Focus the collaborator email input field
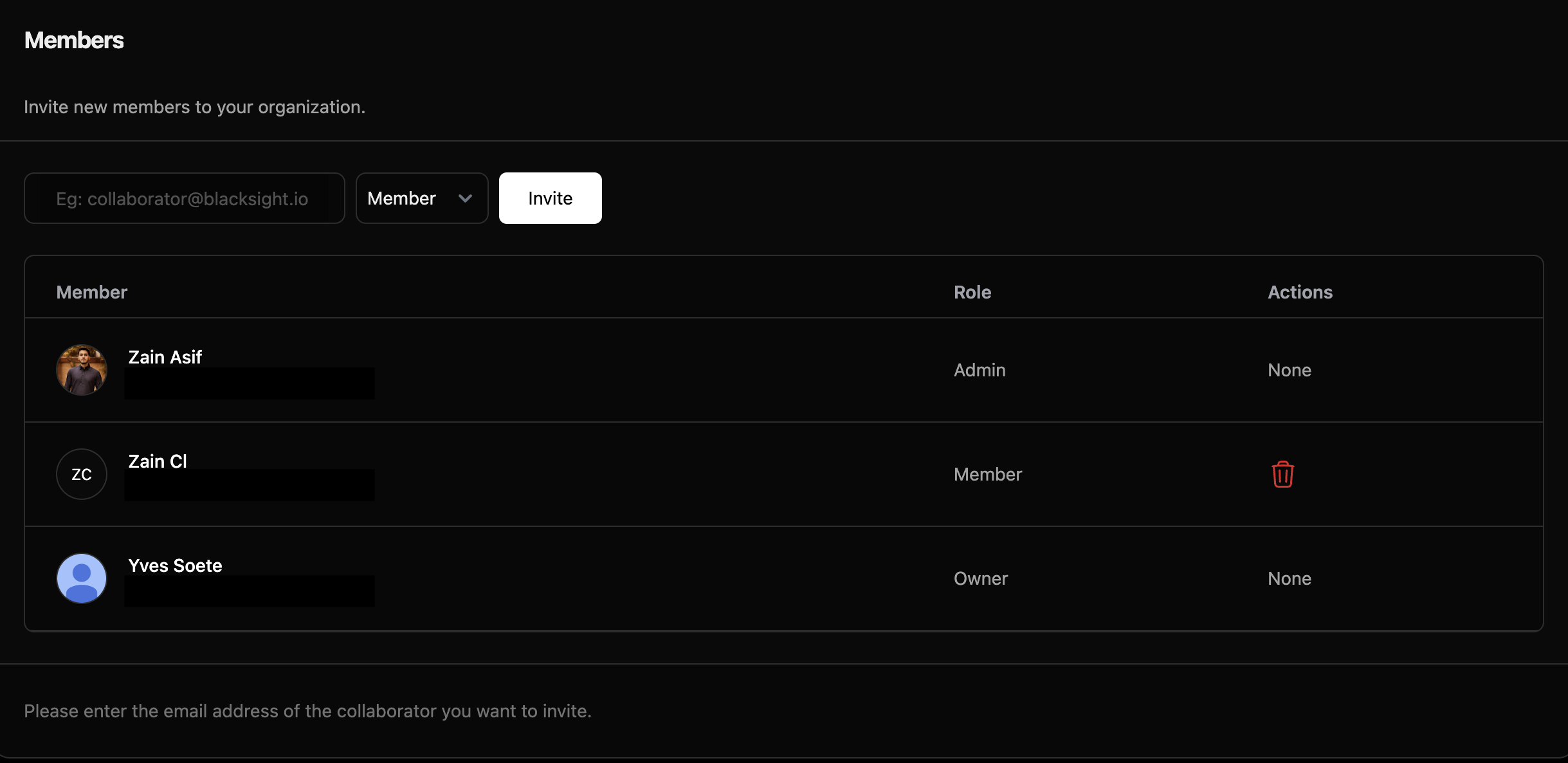This screenshot has height=763, width=1568. pos(185,198)
